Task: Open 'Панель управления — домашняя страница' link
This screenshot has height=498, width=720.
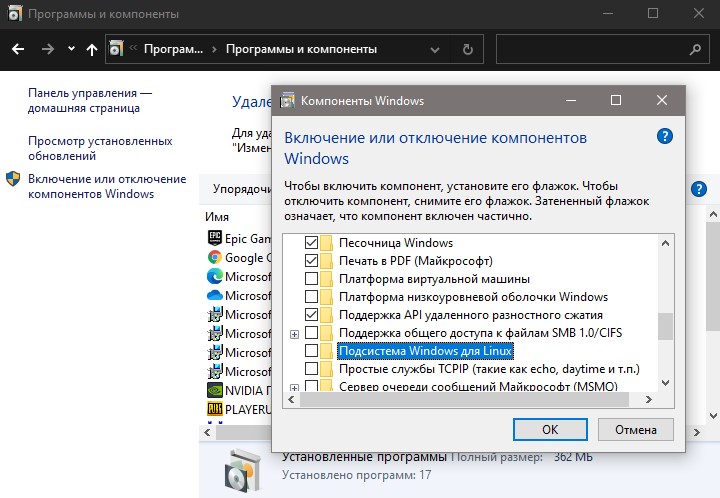Action: coord(90,101)
